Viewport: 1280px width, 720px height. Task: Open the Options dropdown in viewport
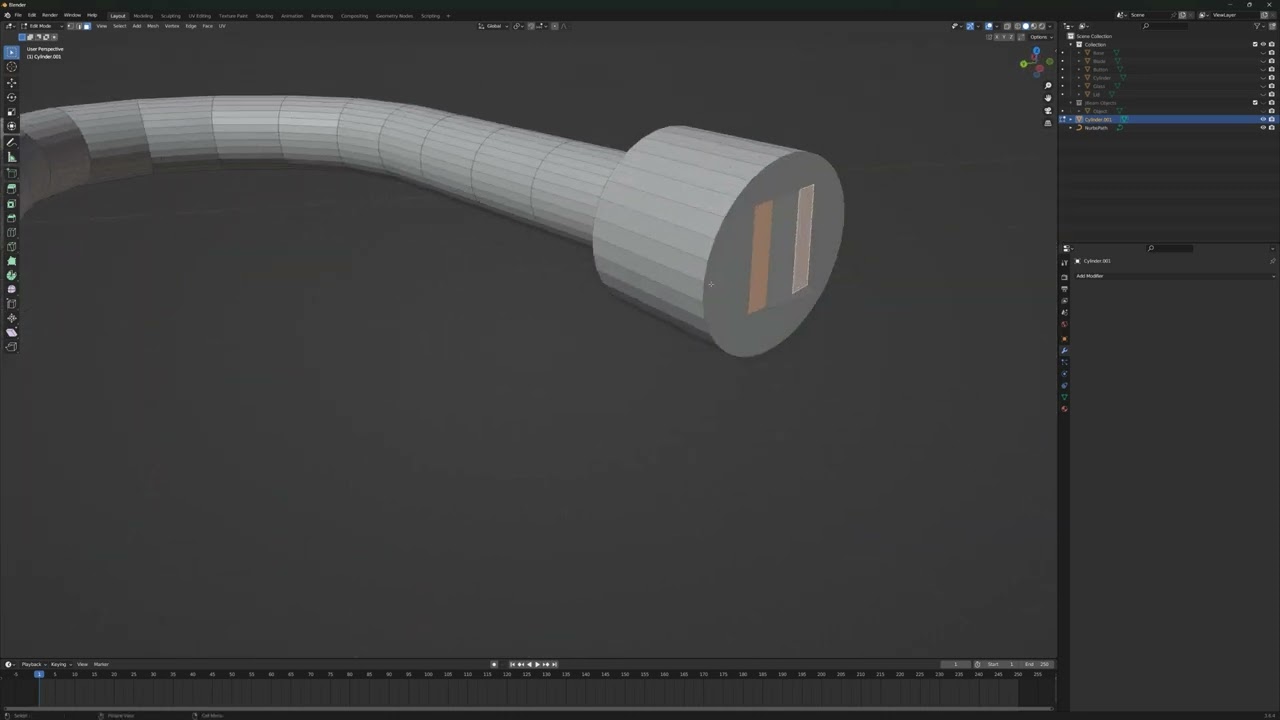click(x=1041, y=37)
